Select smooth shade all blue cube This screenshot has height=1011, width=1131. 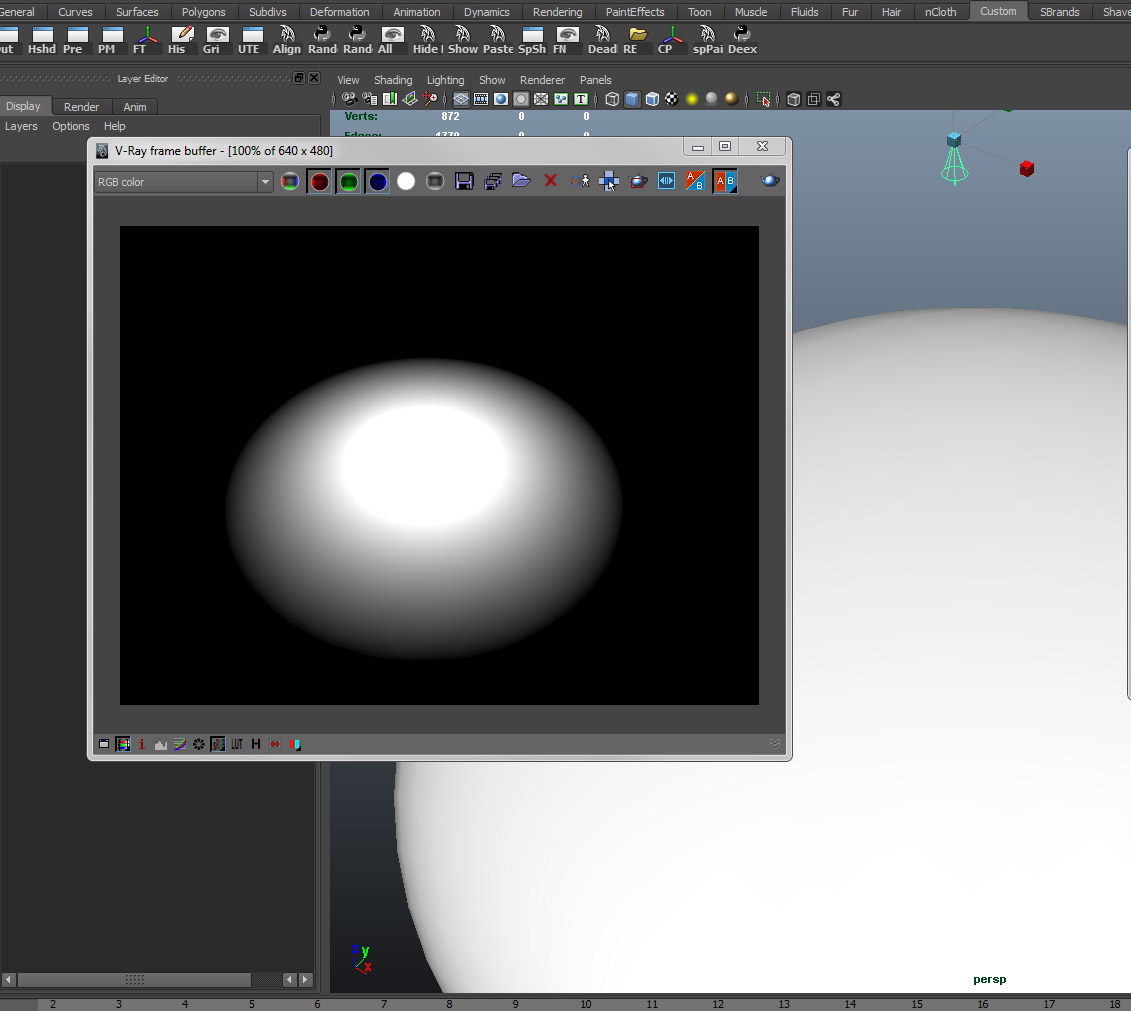click(x=632, y=99)
